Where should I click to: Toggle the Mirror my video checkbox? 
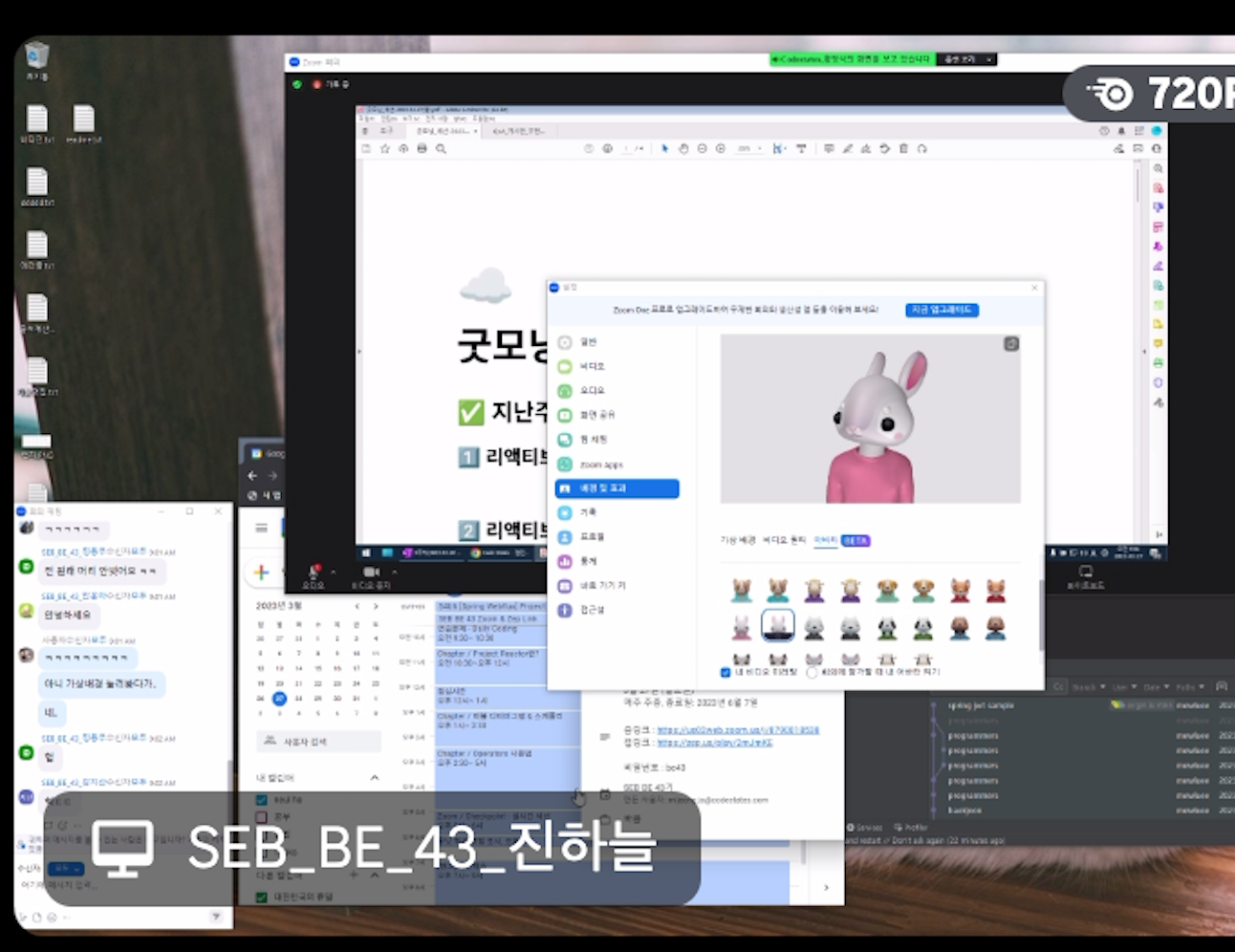click(726, 672)
